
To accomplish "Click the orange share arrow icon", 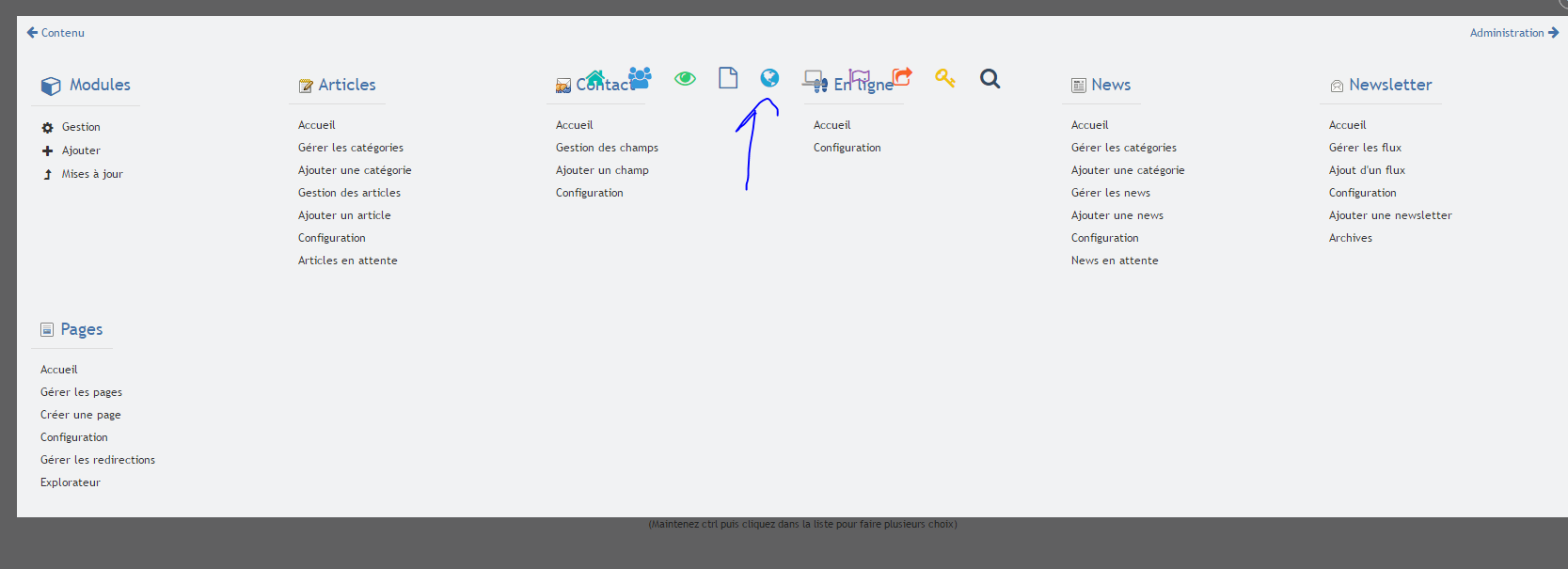I will click(x=902, y=76).
